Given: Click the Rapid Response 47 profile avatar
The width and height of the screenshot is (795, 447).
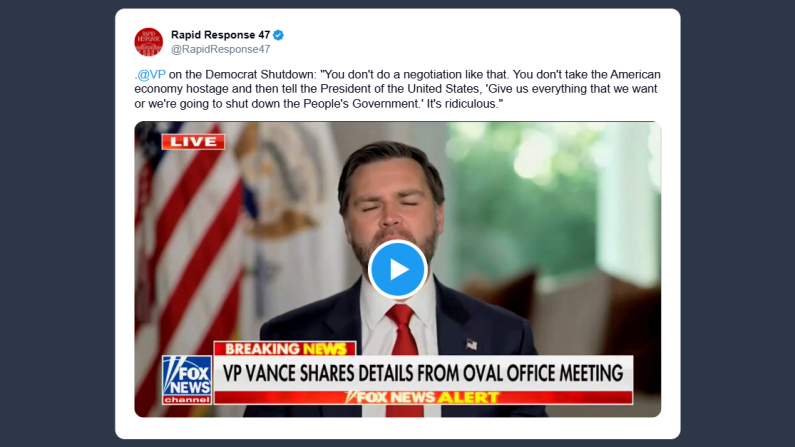Looking at the screenshot, I should click(149, 42).
